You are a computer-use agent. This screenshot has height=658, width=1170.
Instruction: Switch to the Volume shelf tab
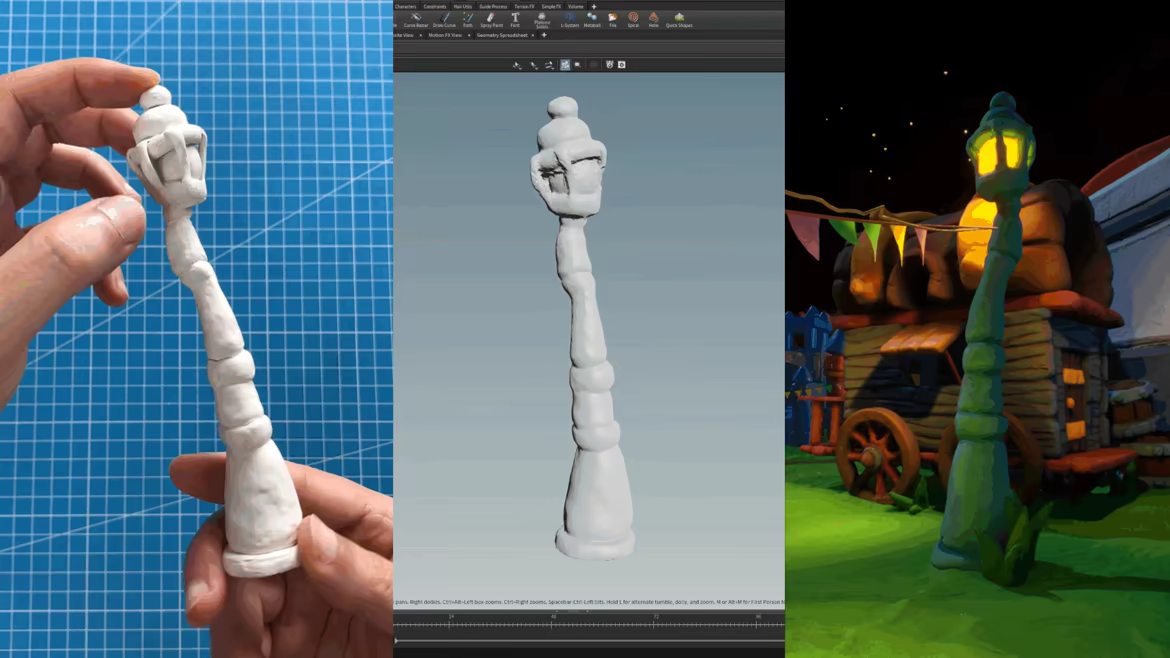pyautogui.click(x=575, y=6)
